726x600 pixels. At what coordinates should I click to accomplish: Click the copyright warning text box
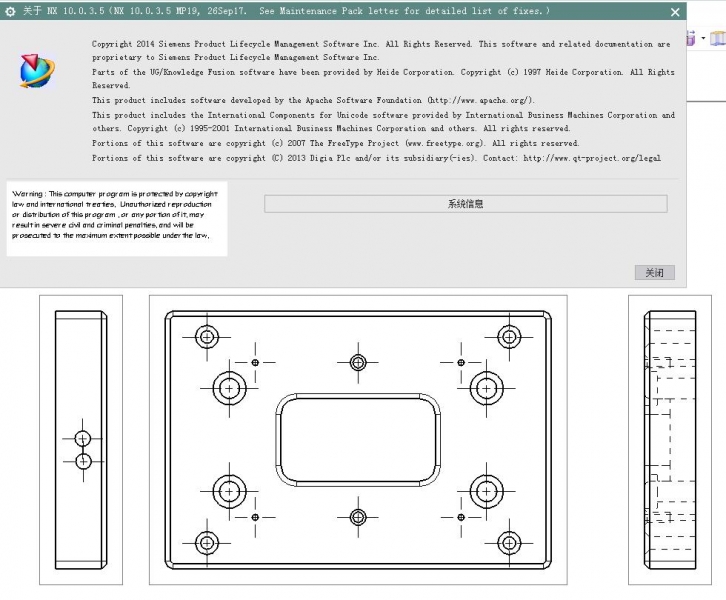(117, 219)
